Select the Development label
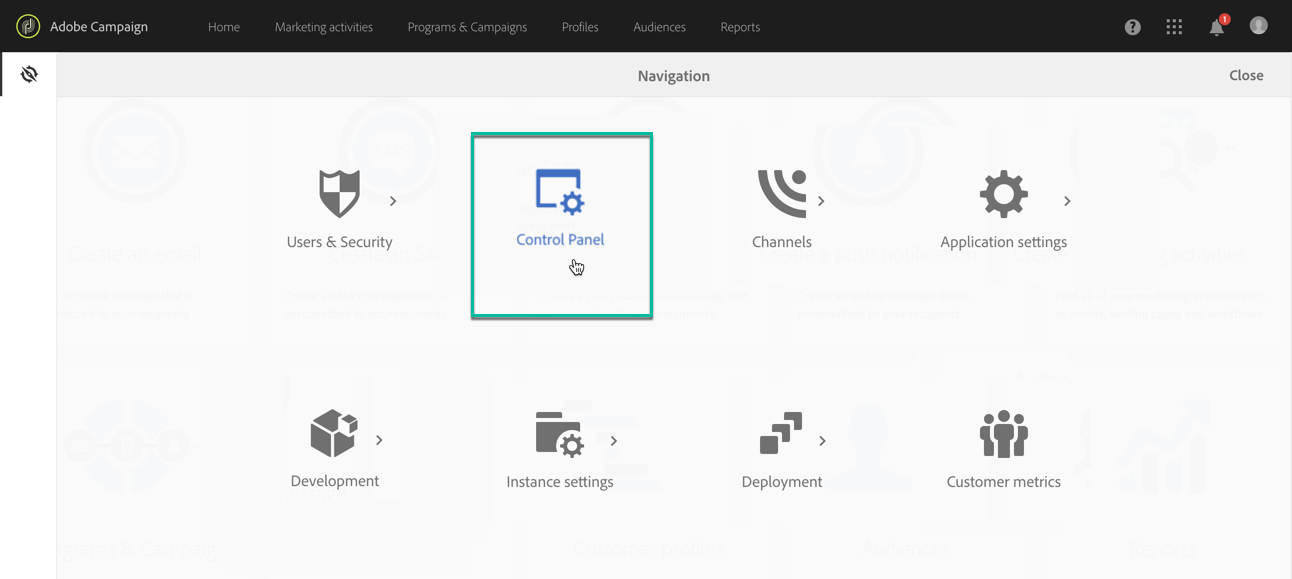 [x=334, y=481]
